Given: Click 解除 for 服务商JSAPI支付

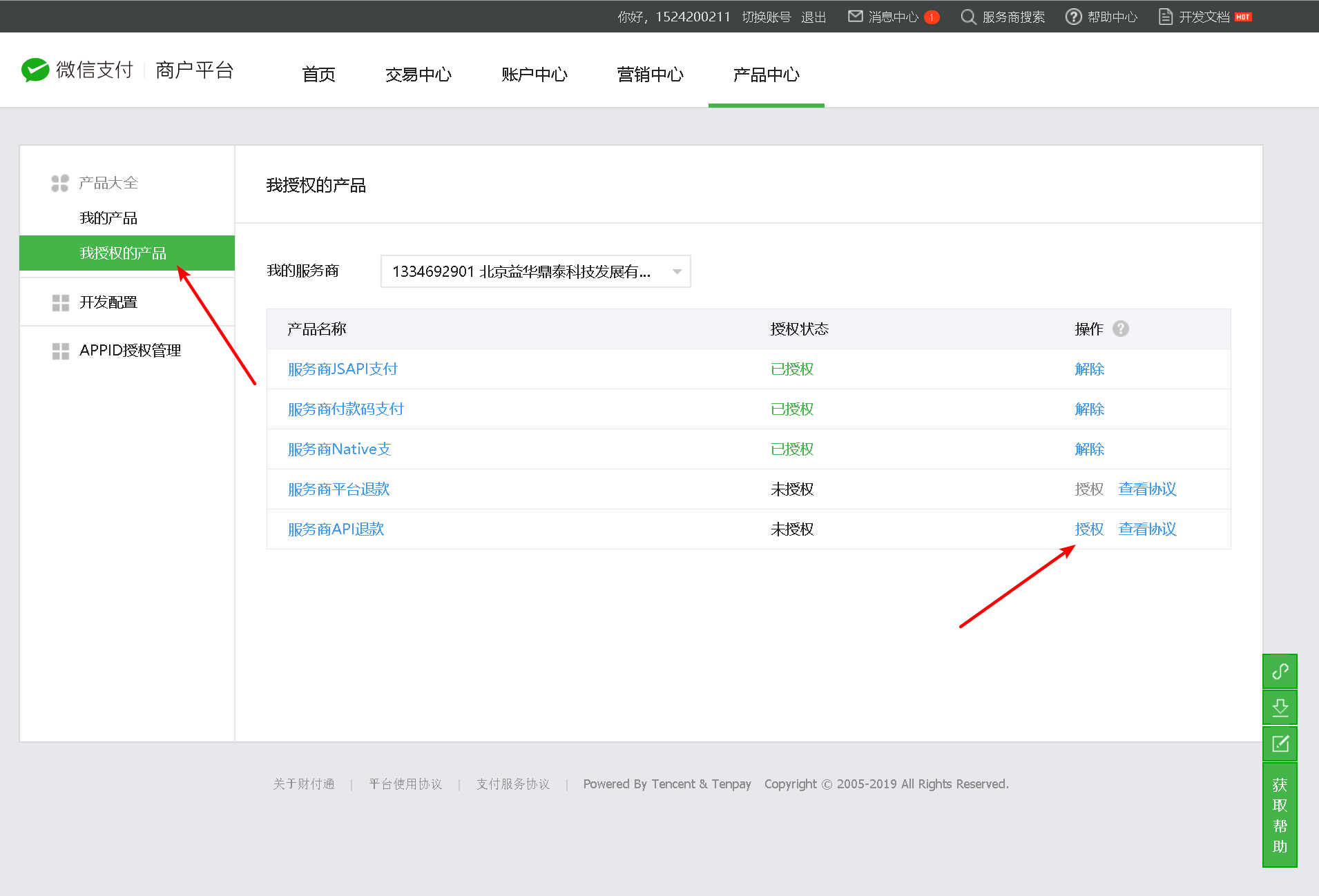Looking at the screenshot, I should [1089, 369].
